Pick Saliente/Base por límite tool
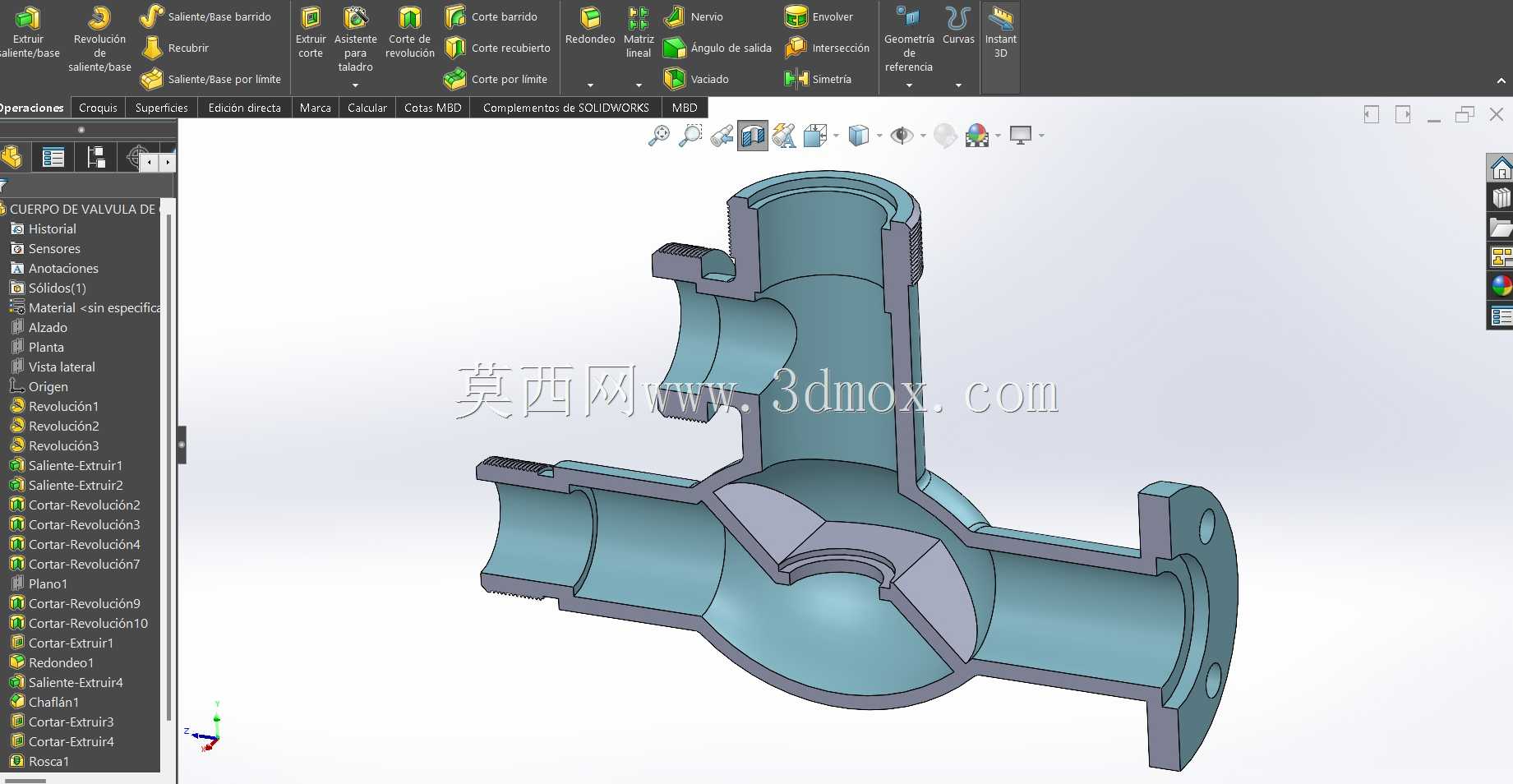The image size is (1513, 784). (x=210, y=79)
